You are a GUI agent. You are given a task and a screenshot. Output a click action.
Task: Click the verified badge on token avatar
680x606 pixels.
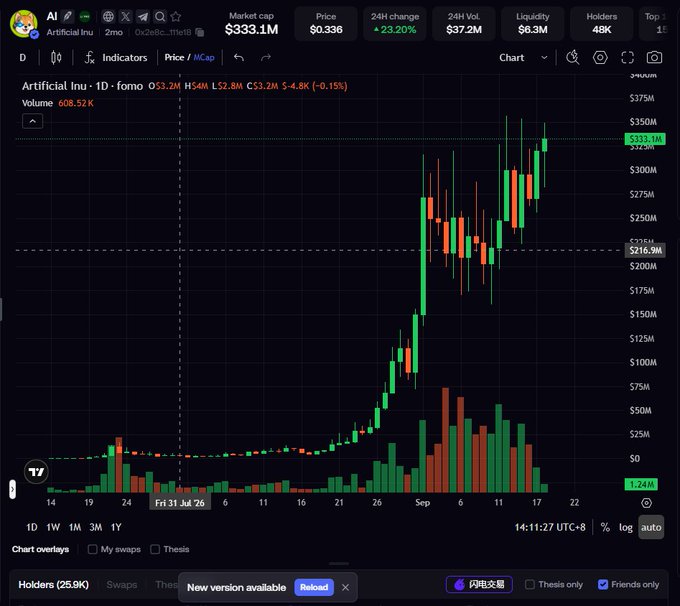tap(35, 34)
